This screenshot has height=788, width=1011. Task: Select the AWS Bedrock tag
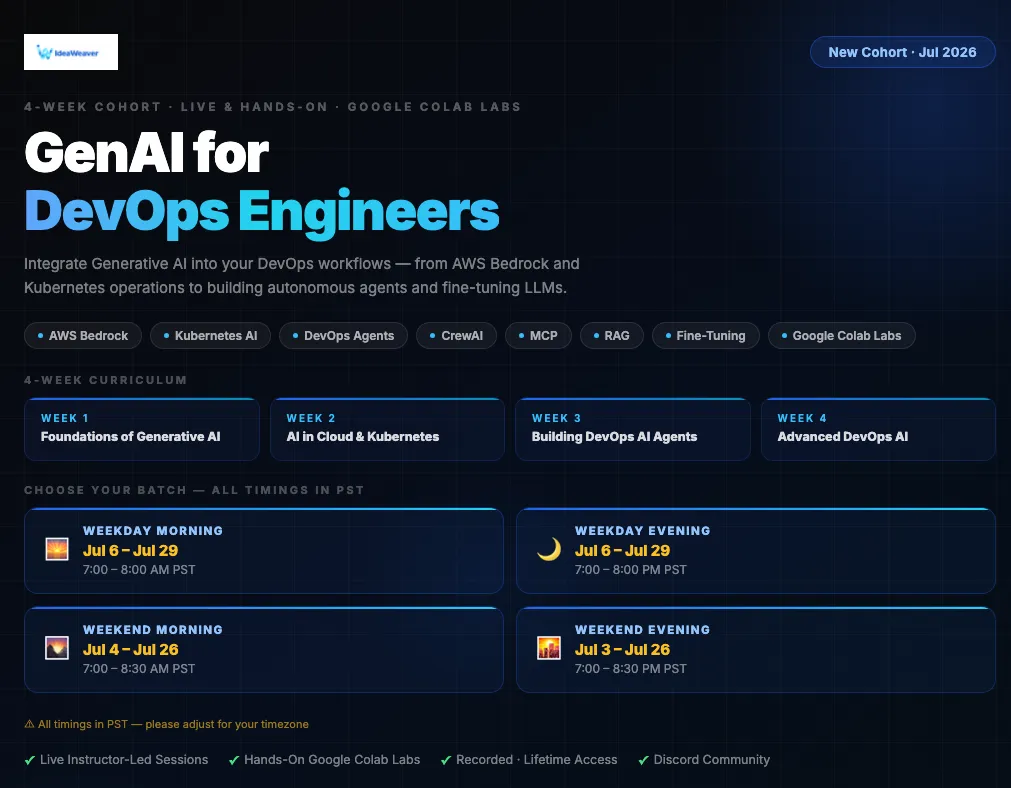[83, 335]
